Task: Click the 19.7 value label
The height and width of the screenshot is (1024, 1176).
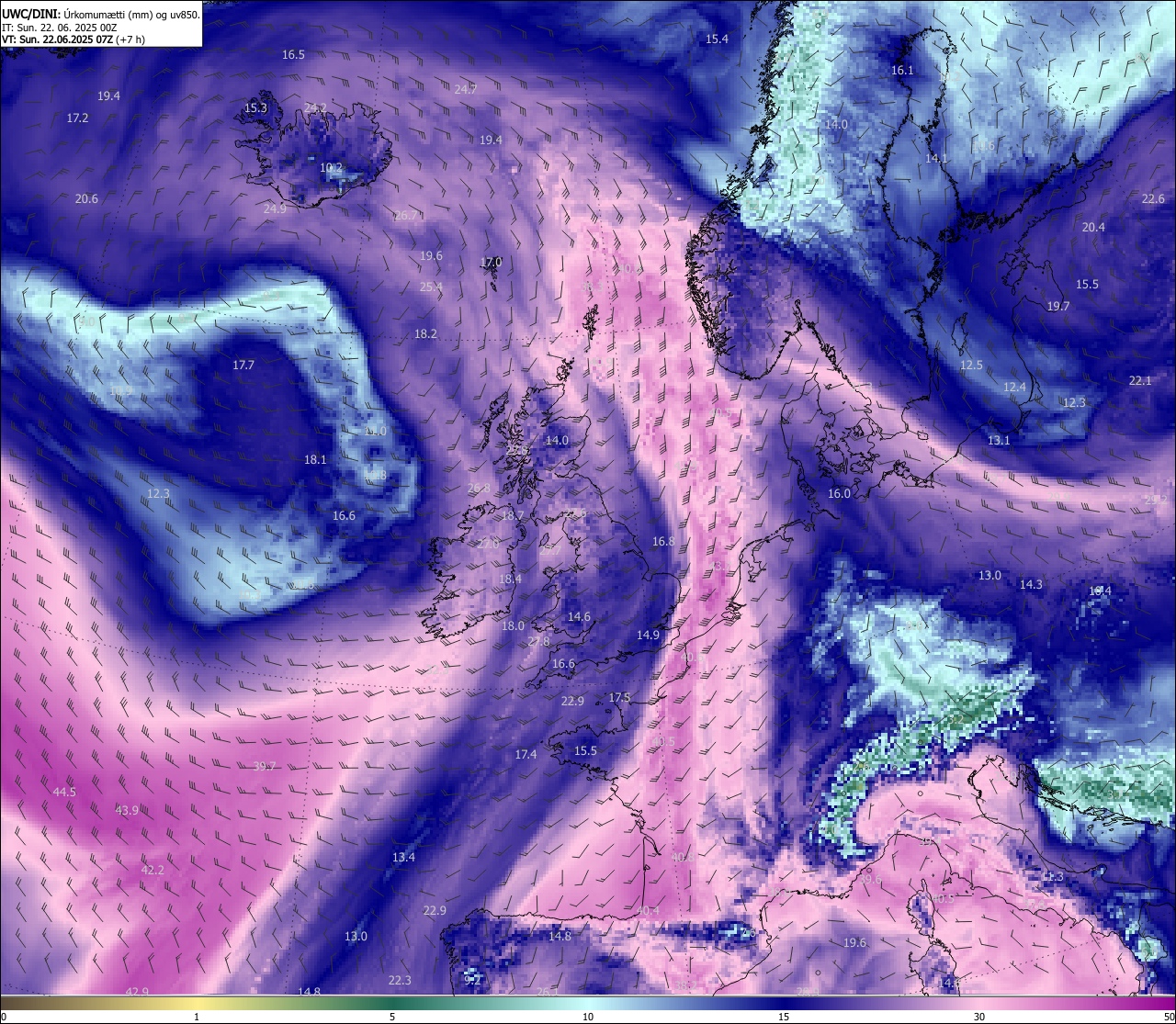Action: 1058,307
